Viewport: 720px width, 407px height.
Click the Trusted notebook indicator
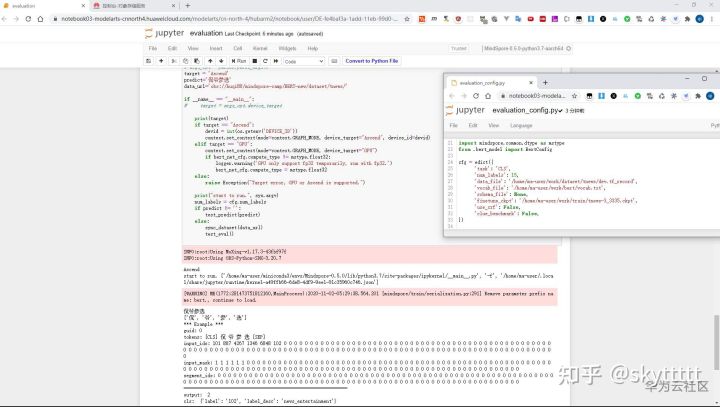458,48
